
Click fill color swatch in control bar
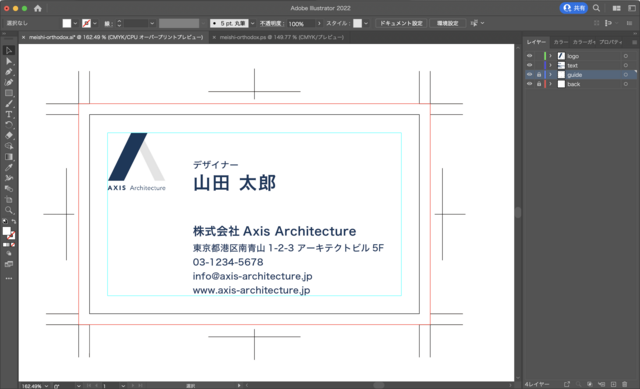click(x=67, y=23)
